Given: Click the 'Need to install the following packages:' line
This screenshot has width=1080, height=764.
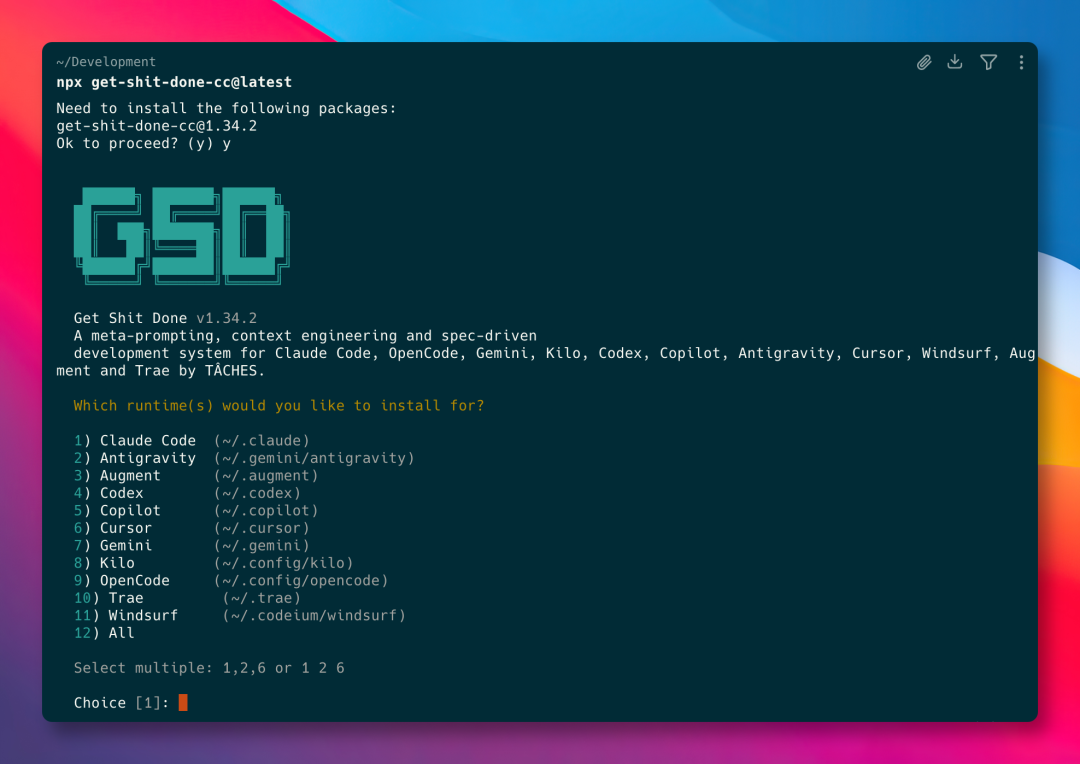Looking at the screenshot, I should 227,108.
